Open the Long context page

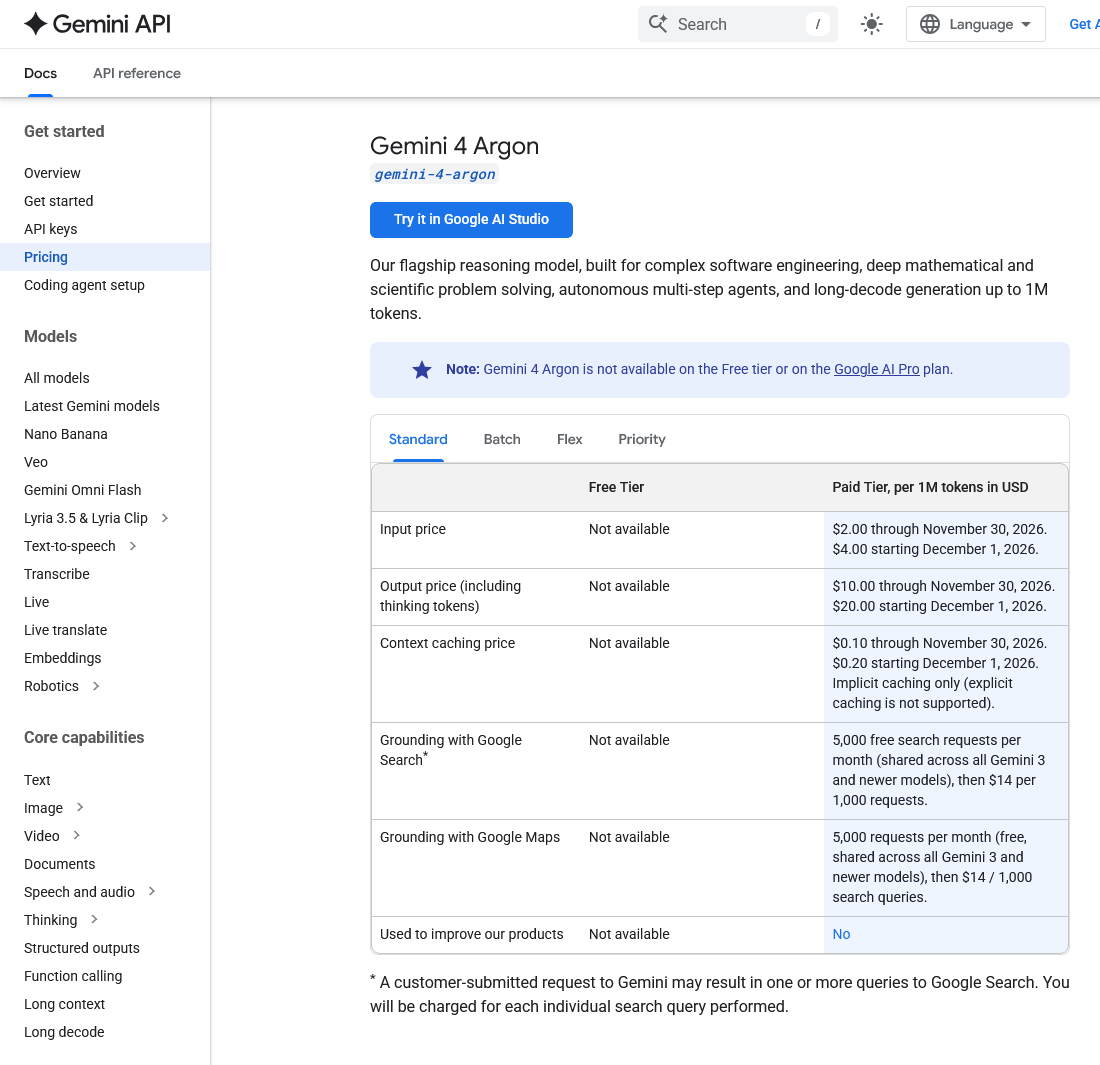[65, 1004]
